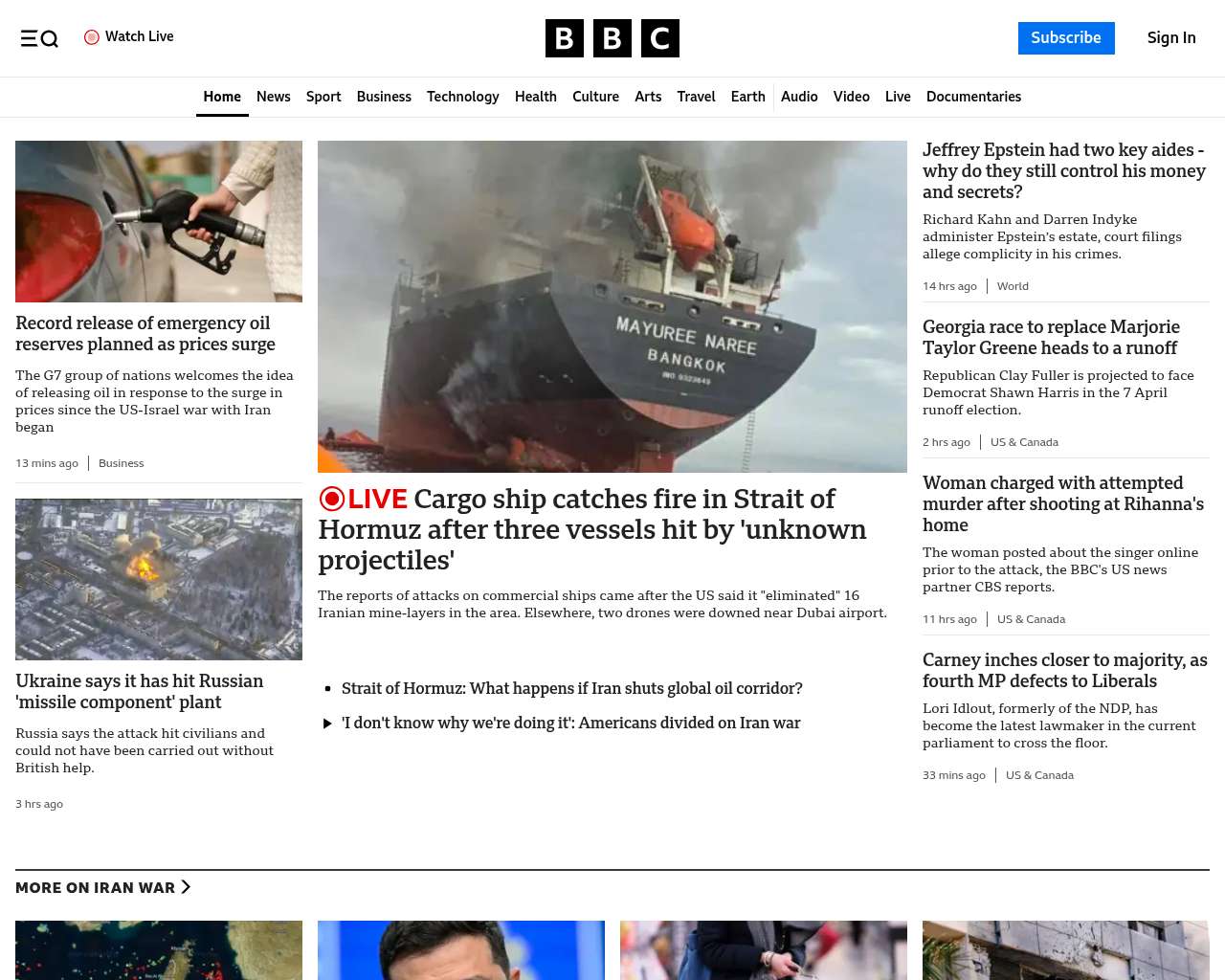Click the red LIVE badge icon
The width and height of the screenshot is (1225, 980).
(332, 499)
